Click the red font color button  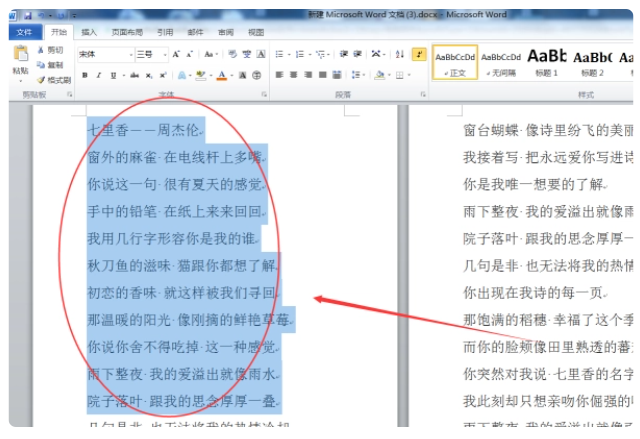point(221,75)
